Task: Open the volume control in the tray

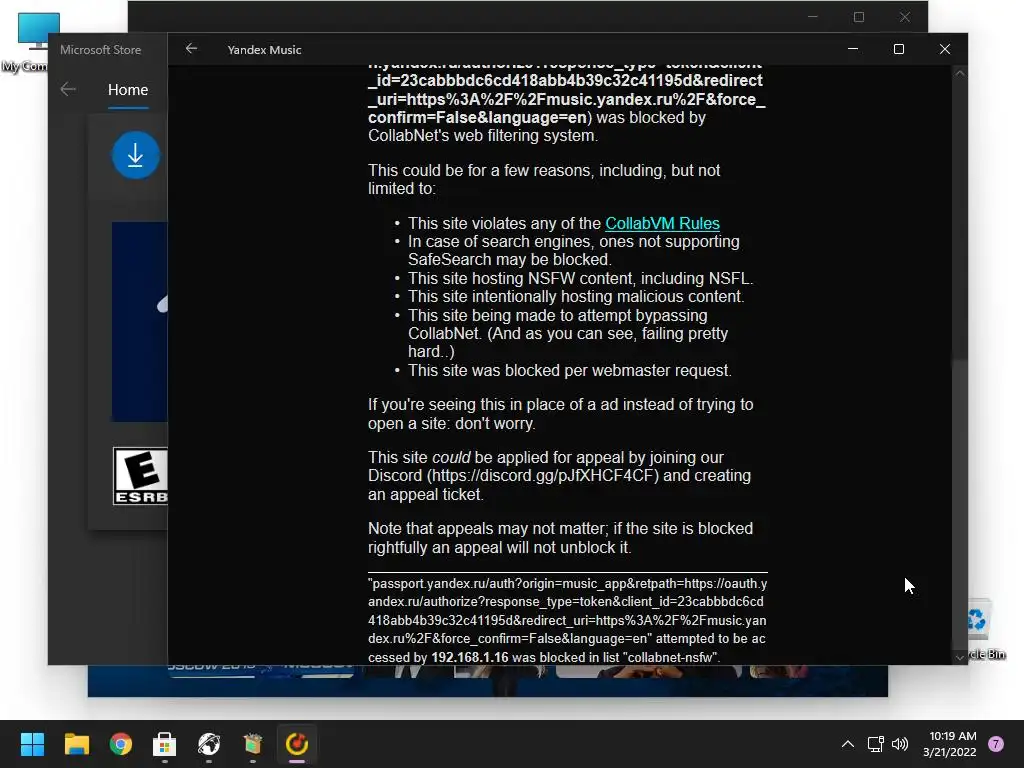Action: coord(900,744)
